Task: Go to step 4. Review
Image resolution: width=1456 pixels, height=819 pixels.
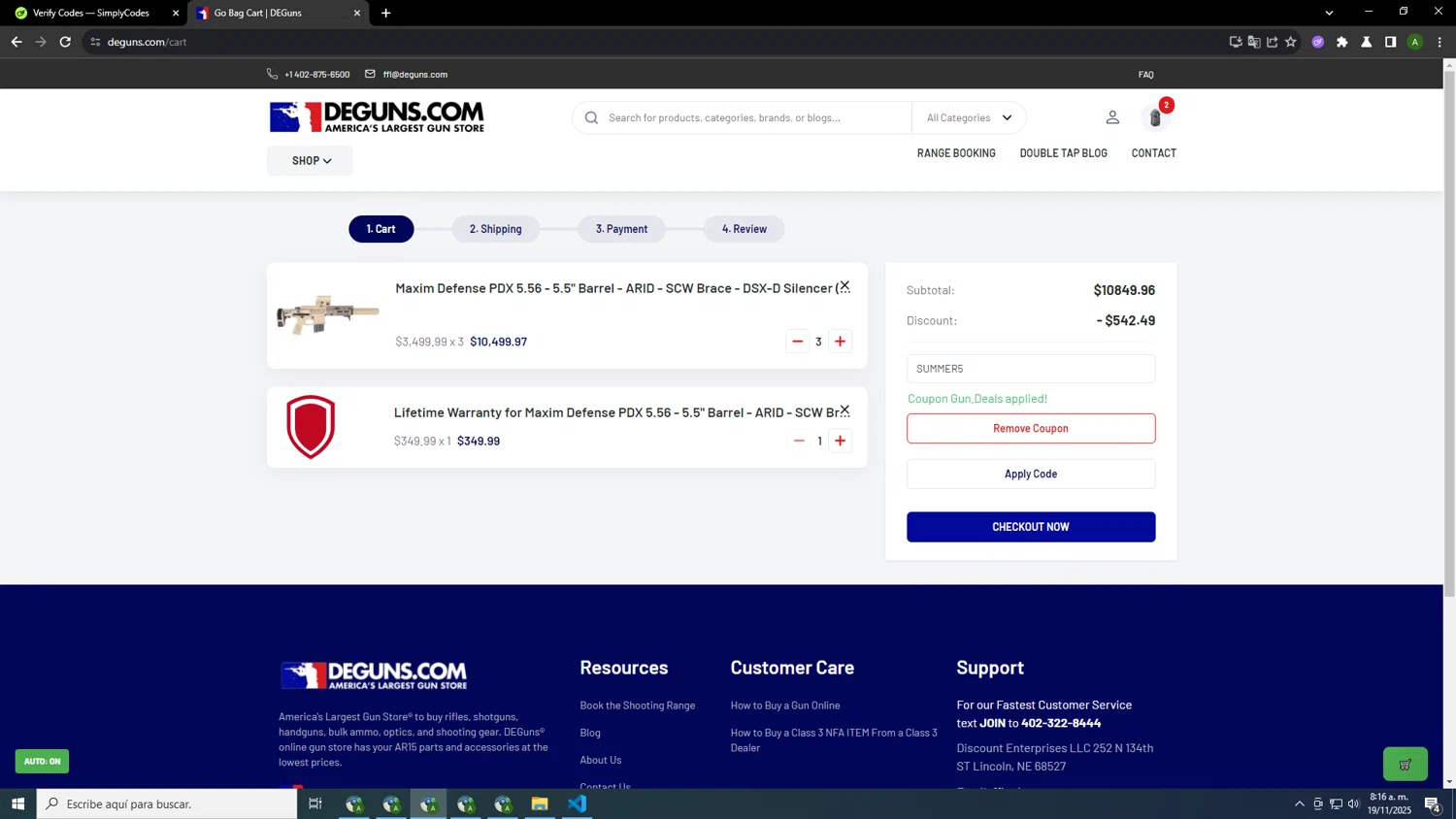Action: pos(745,229)
